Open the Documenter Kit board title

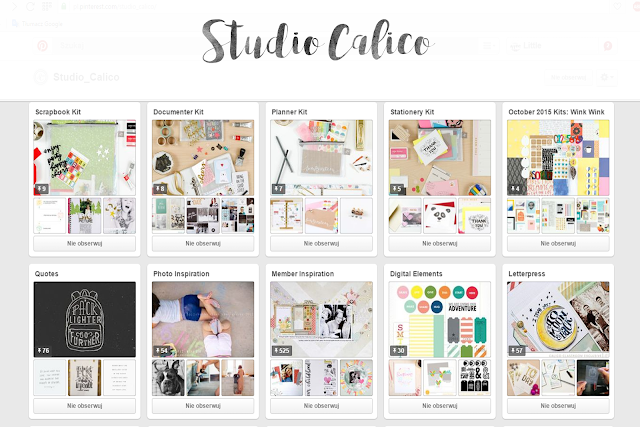[178, 112]
